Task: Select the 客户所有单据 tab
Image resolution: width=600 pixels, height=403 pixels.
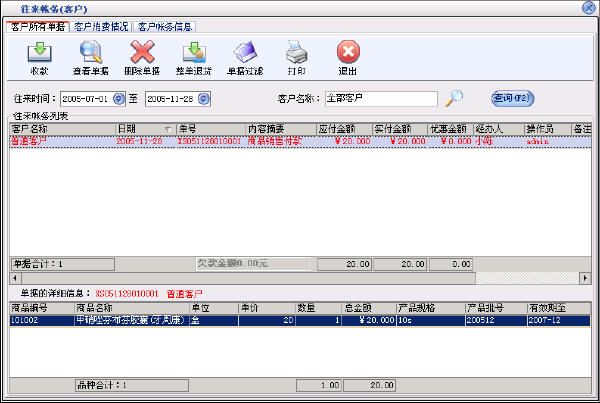Action: [x=38, y=26]
